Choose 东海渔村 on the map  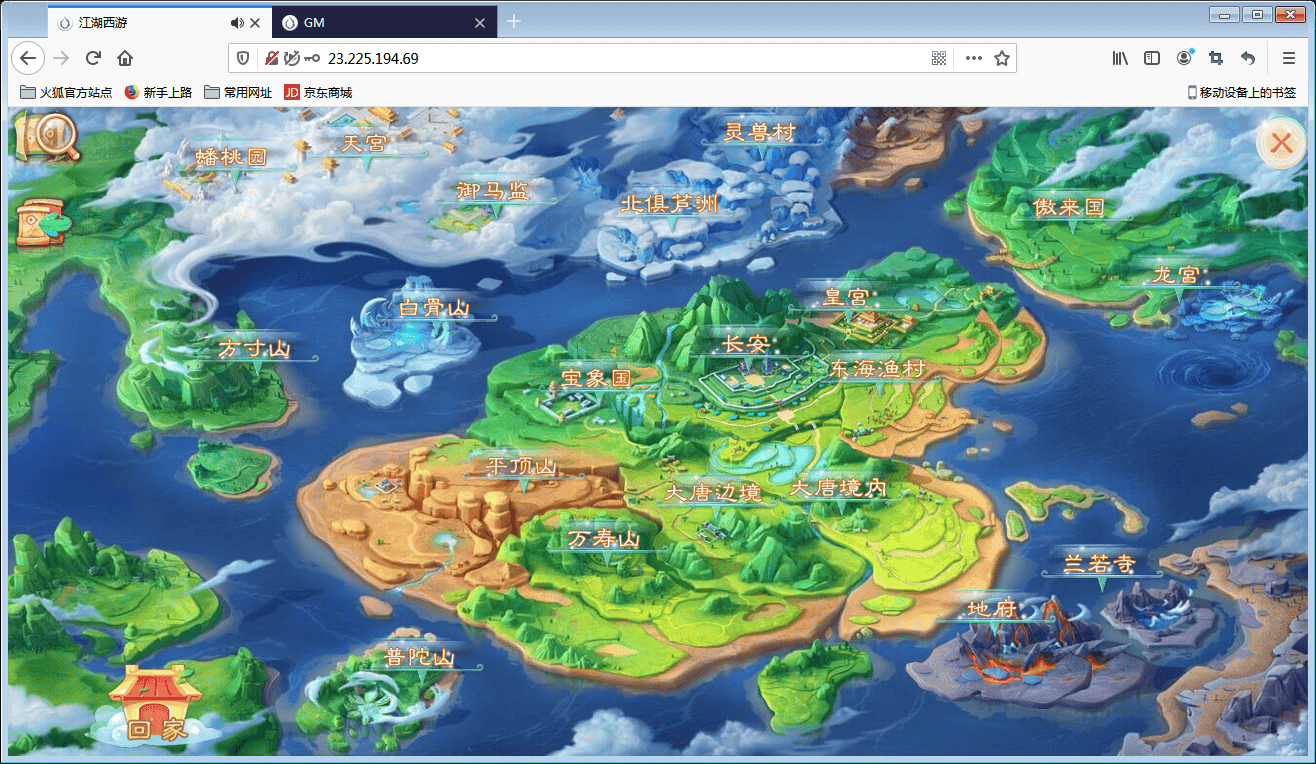click(x=877, y=369)
